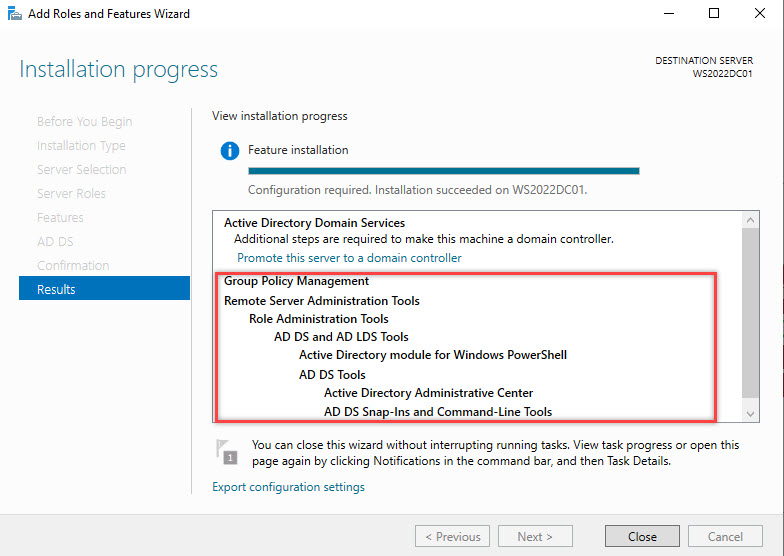This screenshot has width=784, height=556.
Task: Select the Installation Type step
Action: tap(81, 146)
